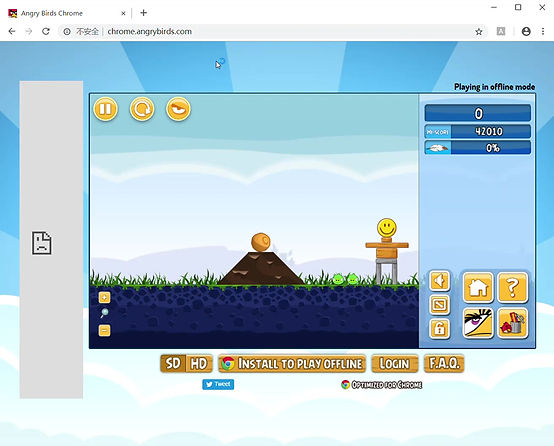Image resolution: width=554 pixels, height=446 pixels.
Task: Click Optimized for Chrome link
Action: (x=382, y=385)
